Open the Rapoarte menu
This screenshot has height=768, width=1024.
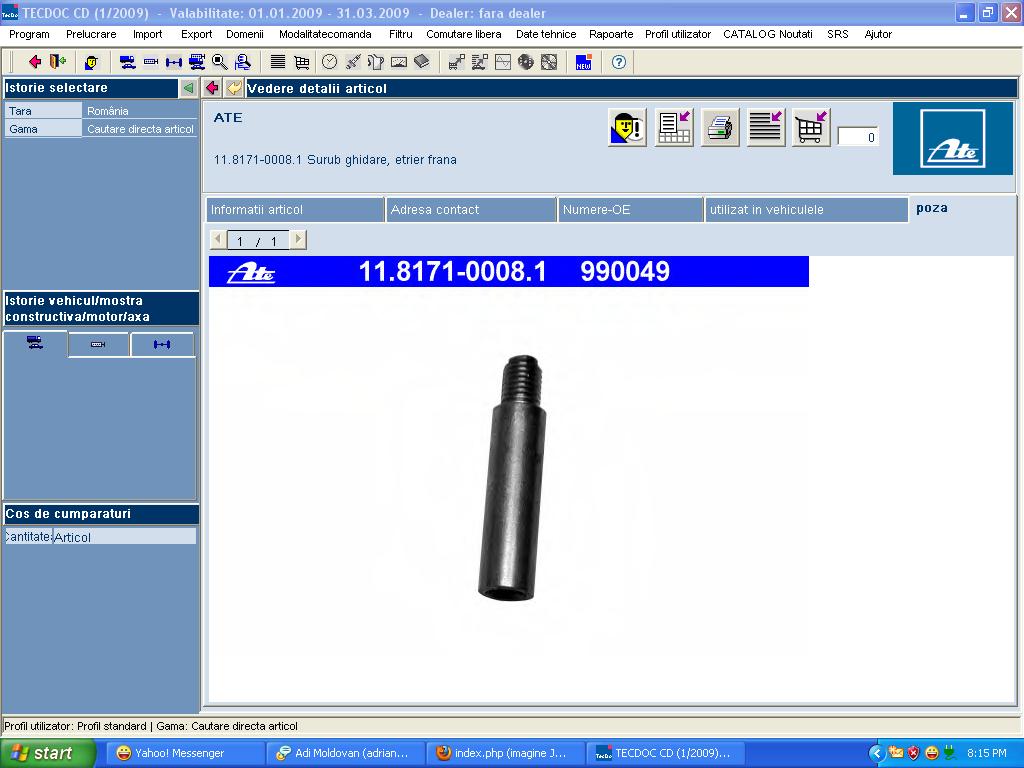pos(611,34)
